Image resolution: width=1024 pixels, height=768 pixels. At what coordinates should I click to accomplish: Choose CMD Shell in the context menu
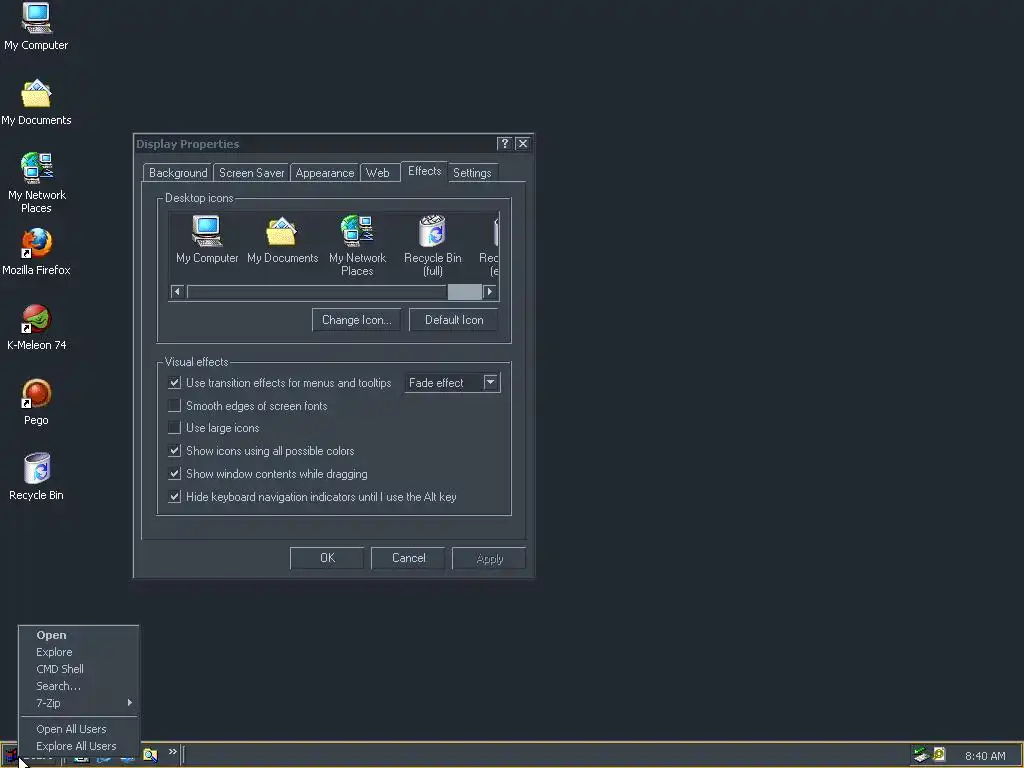pyautogui.click(x=78, y=669)
